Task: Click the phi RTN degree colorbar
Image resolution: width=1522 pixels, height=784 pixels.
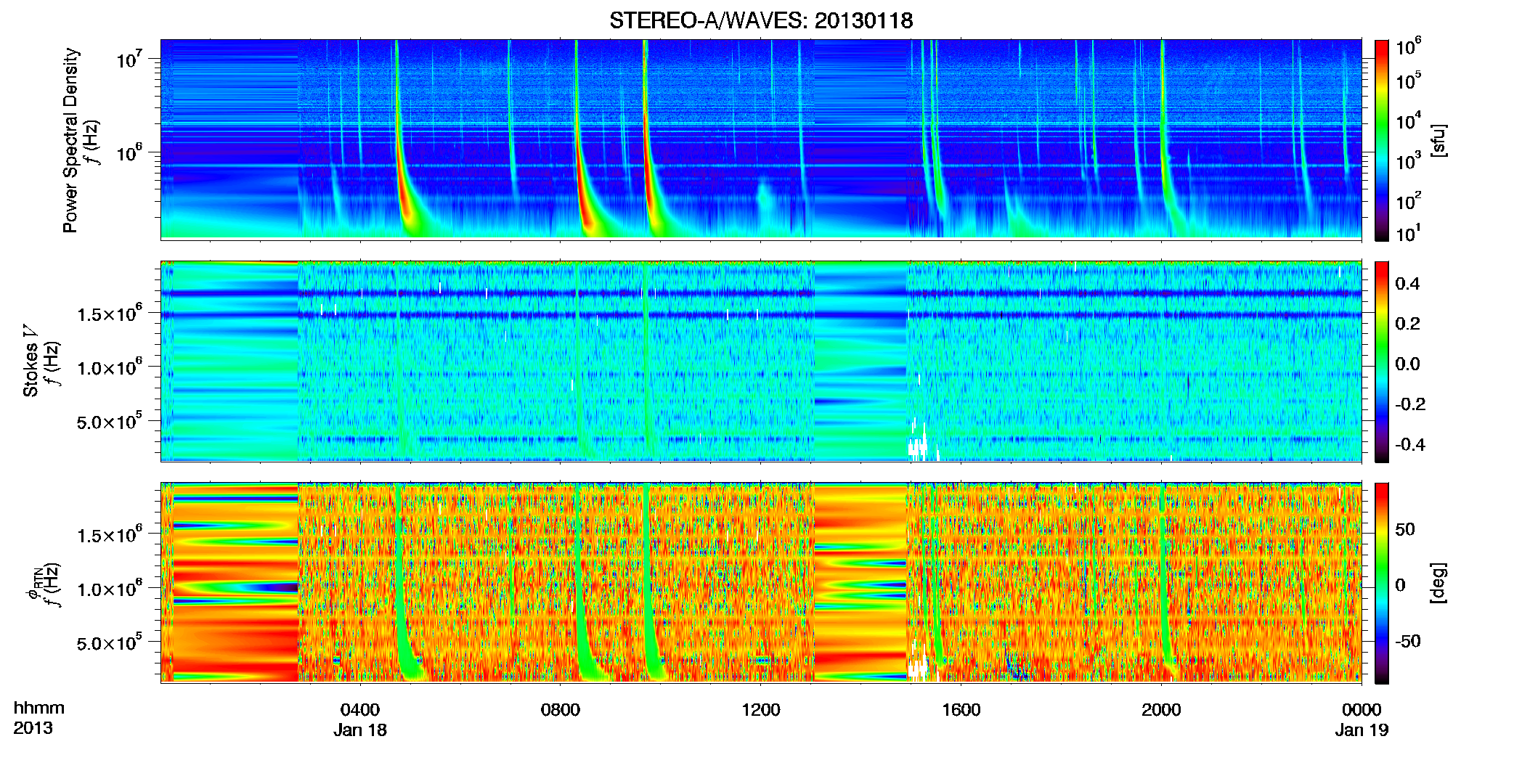Action: tap(1382, 583)
